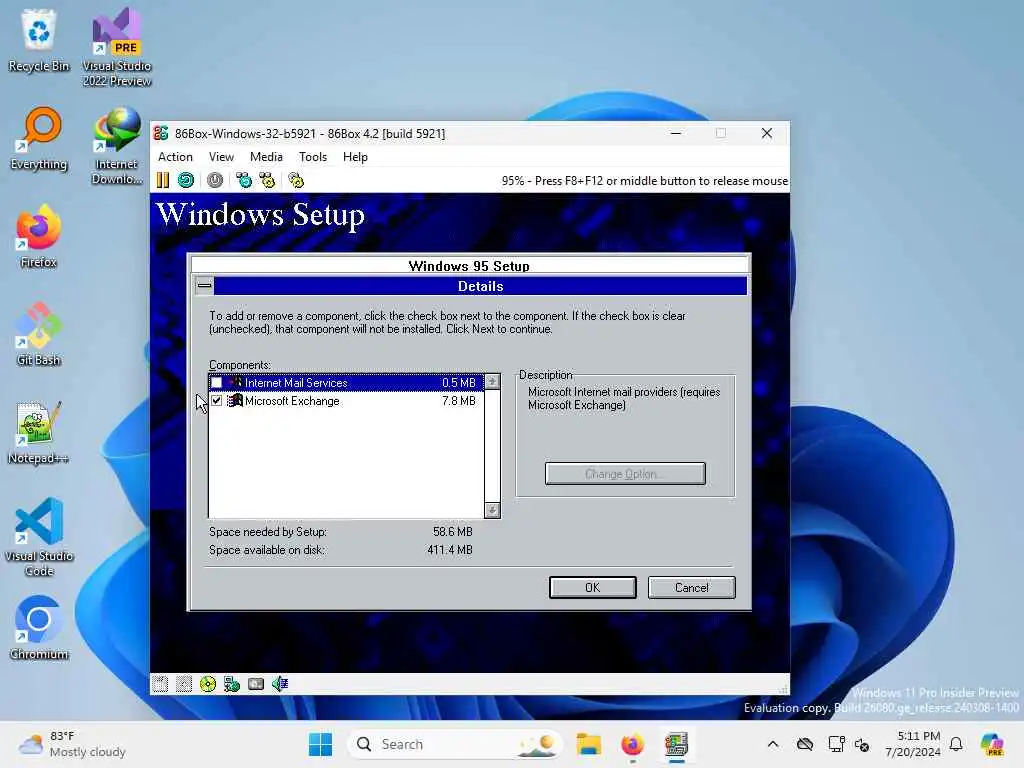Click the first floppy drive status icon
The height and width of the screenshot is (768, 1024).
click(160, 684)
